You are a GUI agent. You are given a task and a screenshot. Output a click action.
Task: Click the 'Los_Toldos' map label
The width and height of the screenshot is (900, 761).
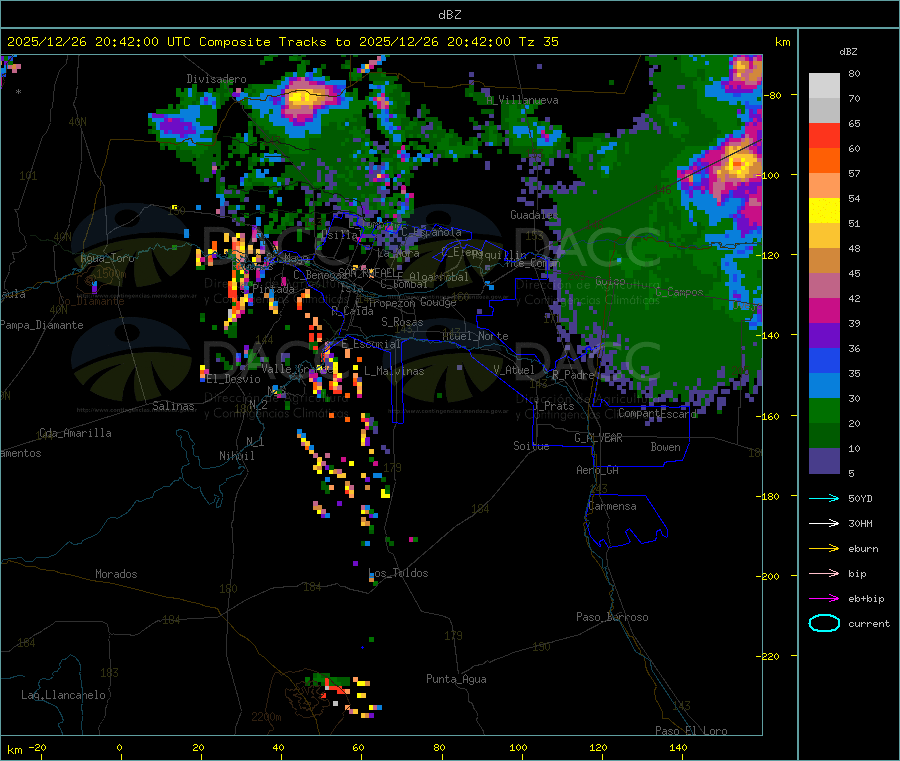click(398, 573)
